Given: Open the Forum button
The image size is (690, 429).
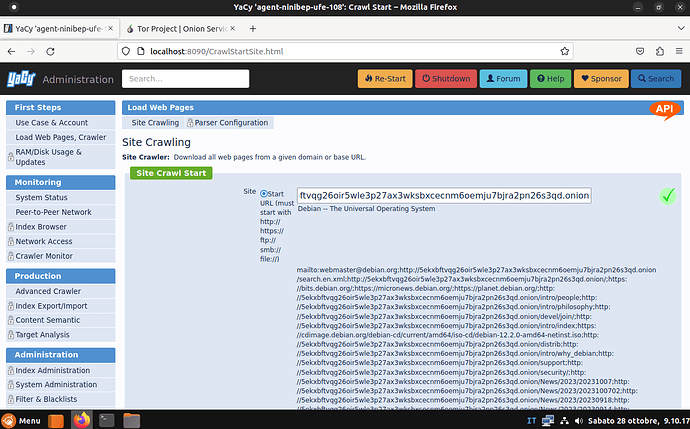Looking at the screenshot, I should 503,79.
